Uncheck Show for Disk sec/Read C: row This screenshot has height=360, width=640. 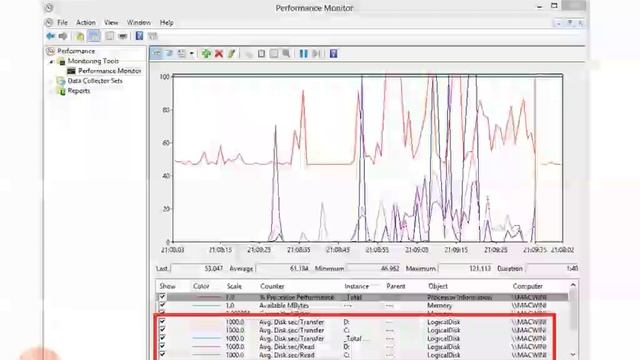(x=162, y=354)
